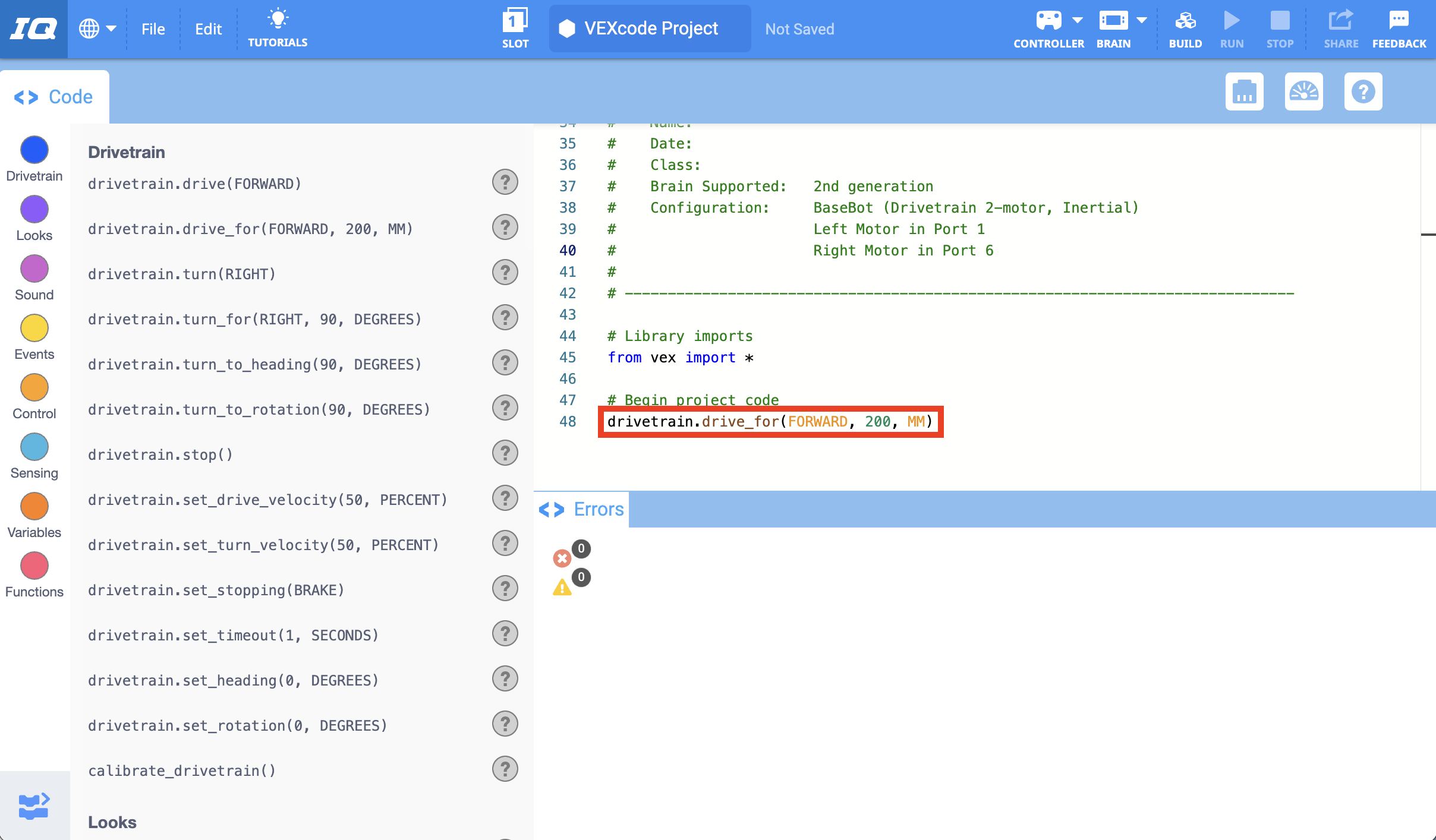Open the device info gauge icon near top right
1436x840 pixels.
1305,91
